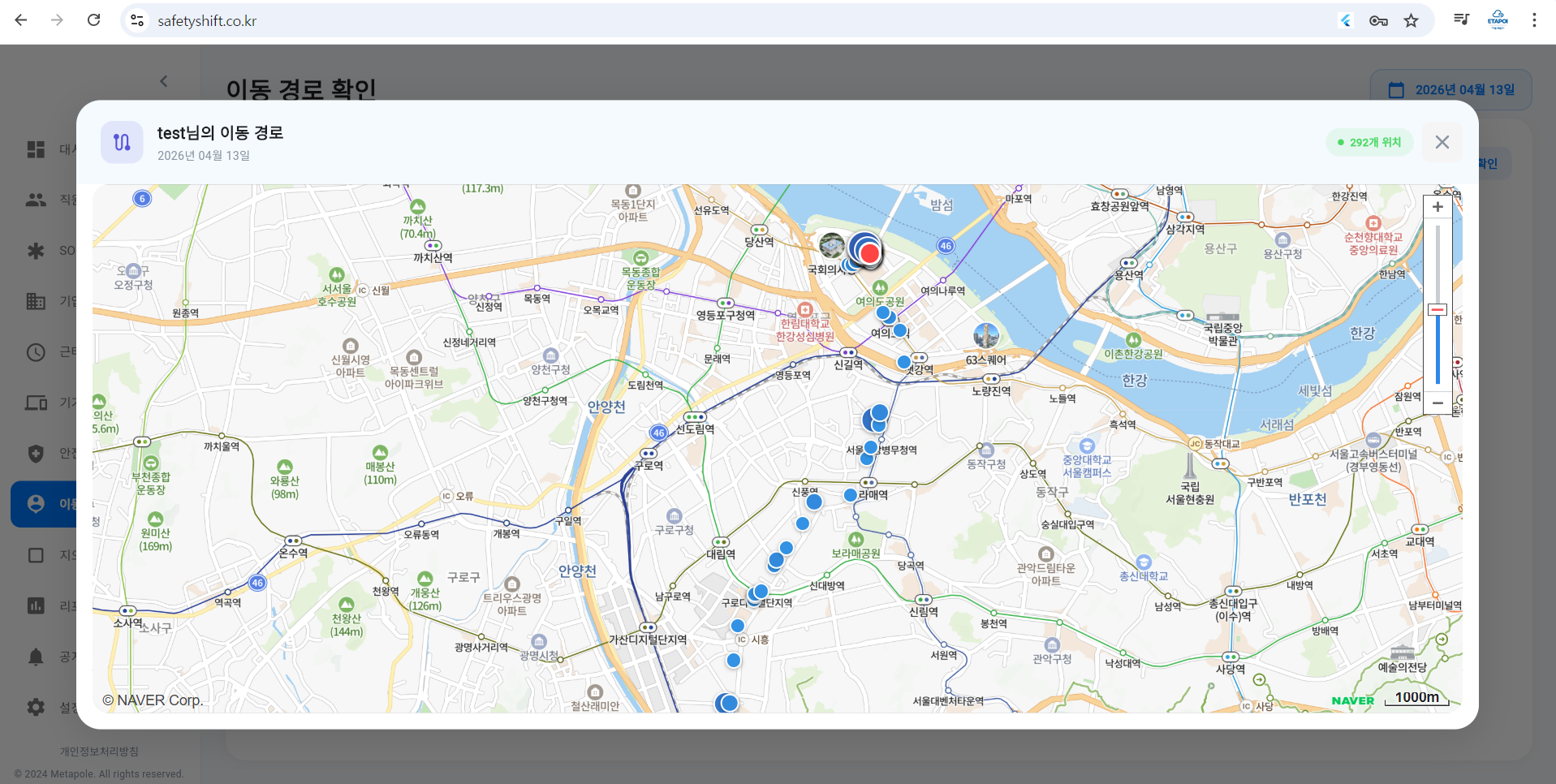
Task: Open the notifications bell in sidebar
Action: tap(36, 657)
